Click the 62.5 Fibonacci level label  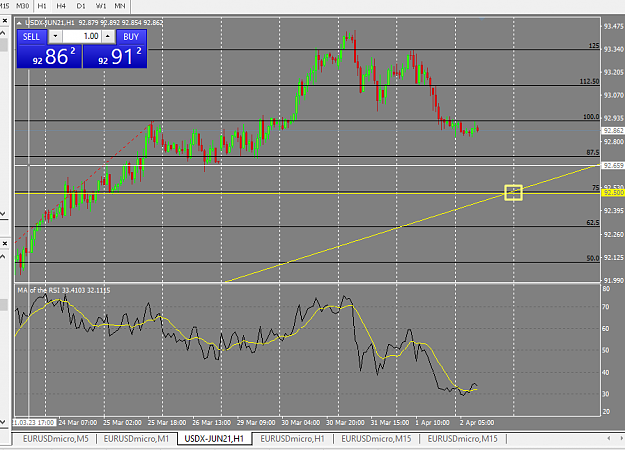point(593,222)
